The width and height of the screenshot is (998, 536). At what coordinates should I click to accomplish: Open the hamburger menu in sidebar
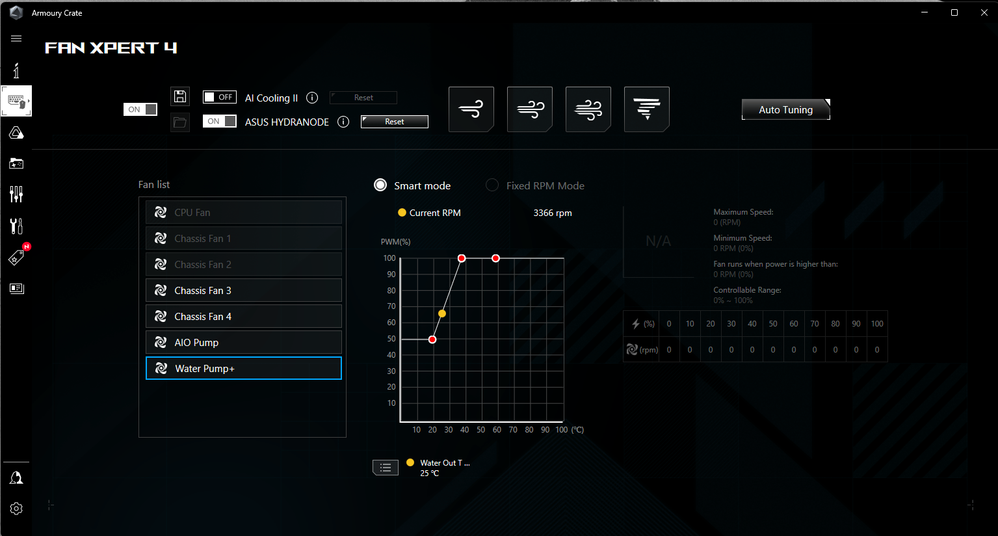16,39
